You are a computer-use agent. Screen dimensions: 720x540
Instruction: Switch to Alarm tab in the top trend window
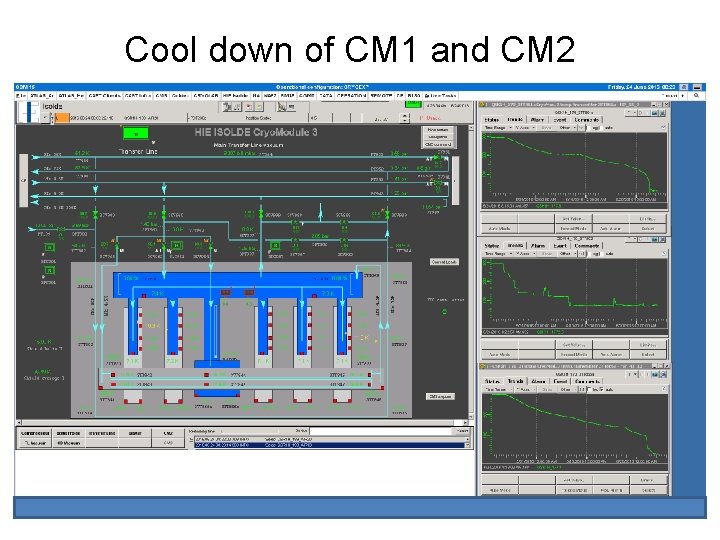[x=537, y=120]
